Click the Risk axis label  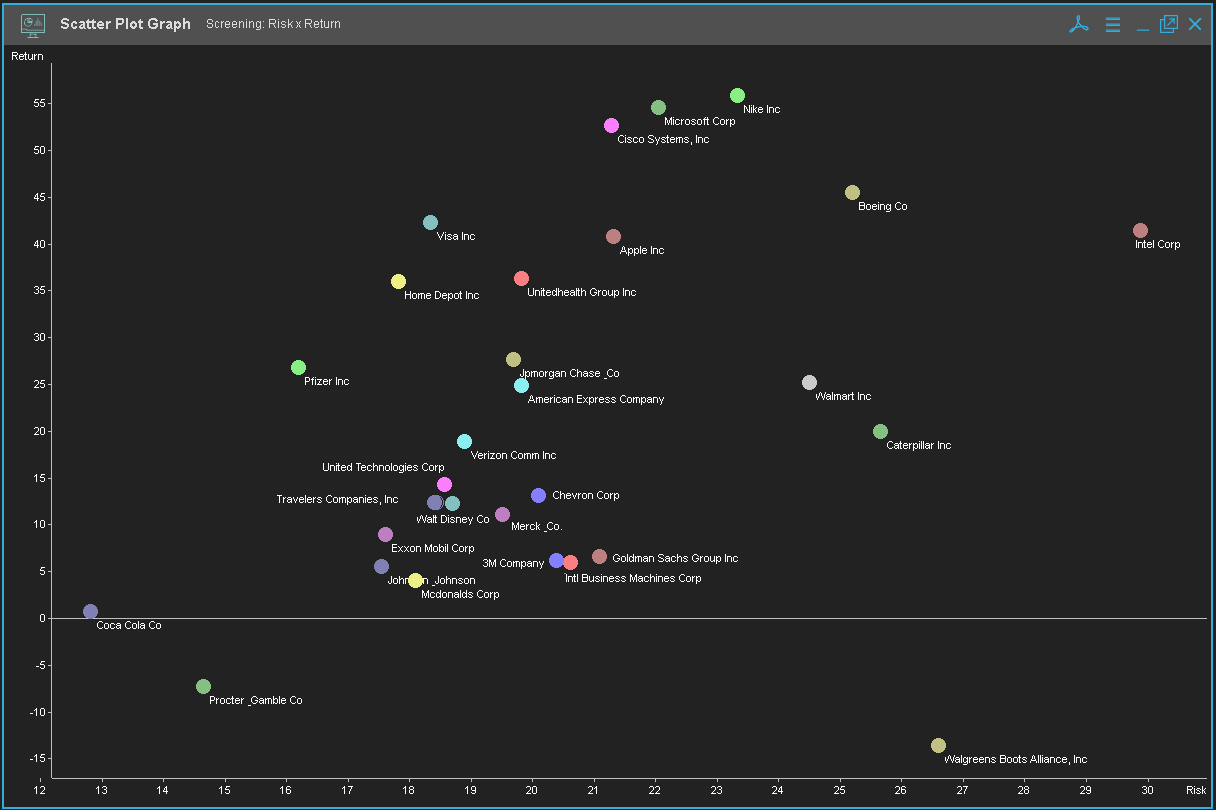click(x=1196, y=790)
